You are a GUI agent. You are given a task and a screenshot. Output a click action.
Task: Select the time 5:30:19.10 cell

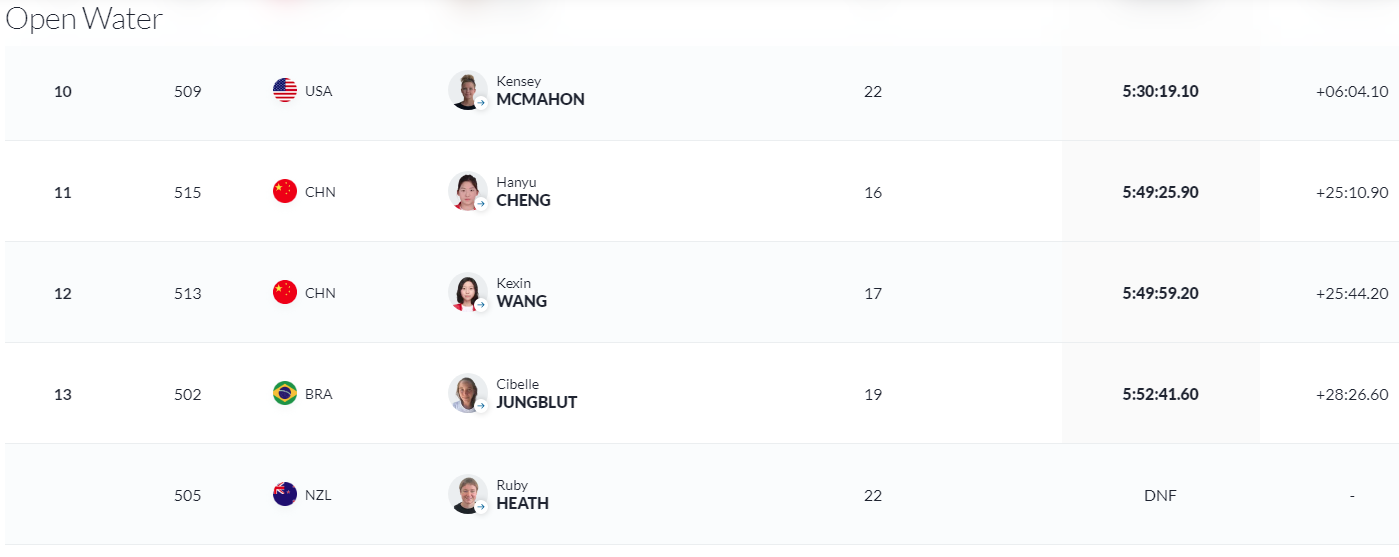[1160, 91]
